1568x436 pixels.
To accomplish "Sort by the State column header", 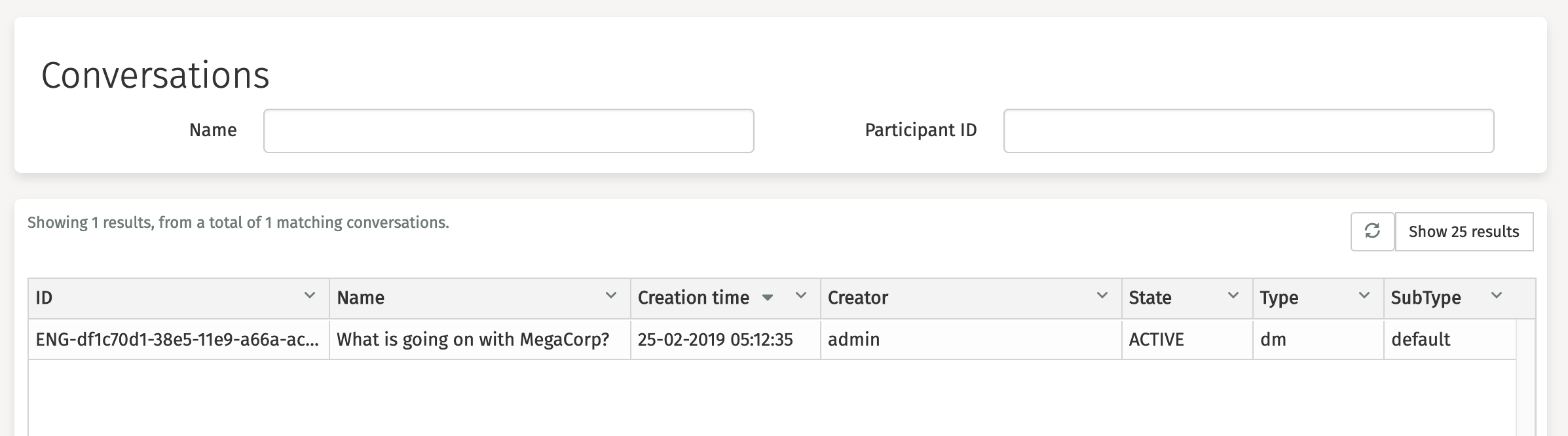I will coord(1150,298).
